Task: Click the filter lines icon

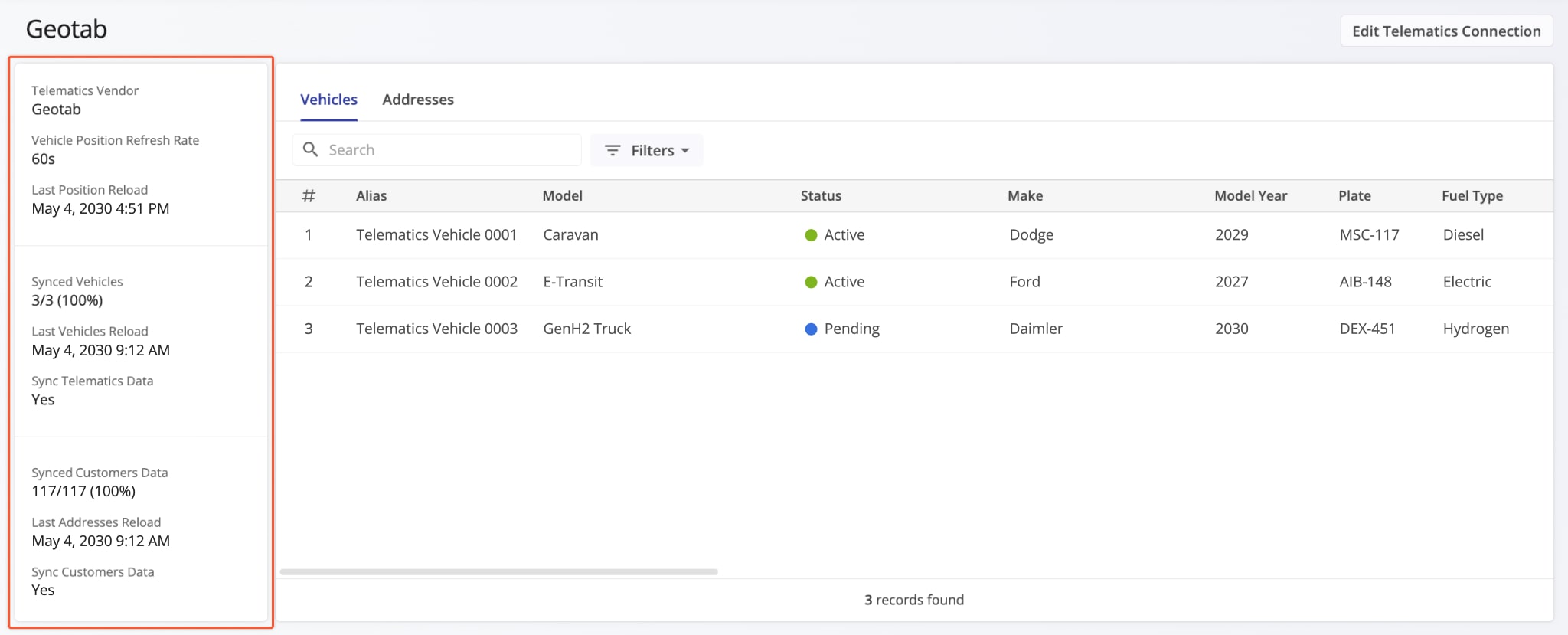Action: point(612,150)
